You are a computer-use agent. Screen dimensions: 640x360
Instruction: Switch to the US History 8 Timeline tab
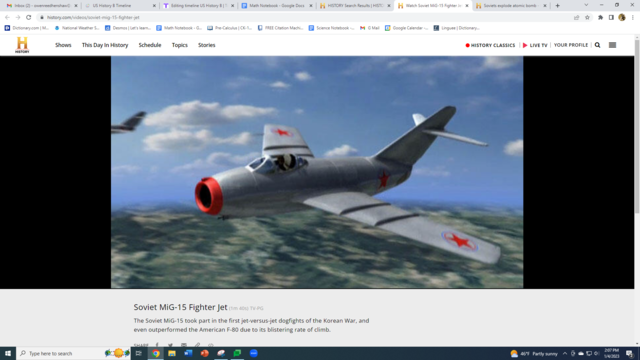(x=119, y=6)
